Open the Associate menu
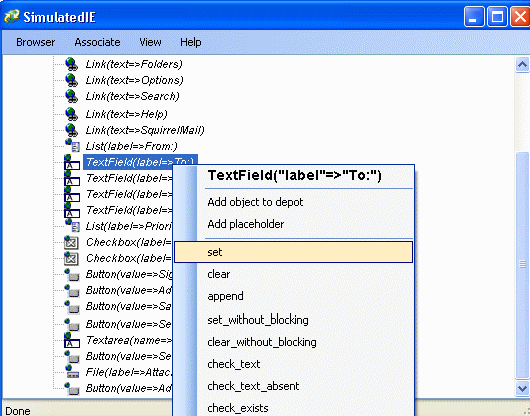The width and height of the screenshot is (530, 416). pyautogui.click(x=97, y=42)
